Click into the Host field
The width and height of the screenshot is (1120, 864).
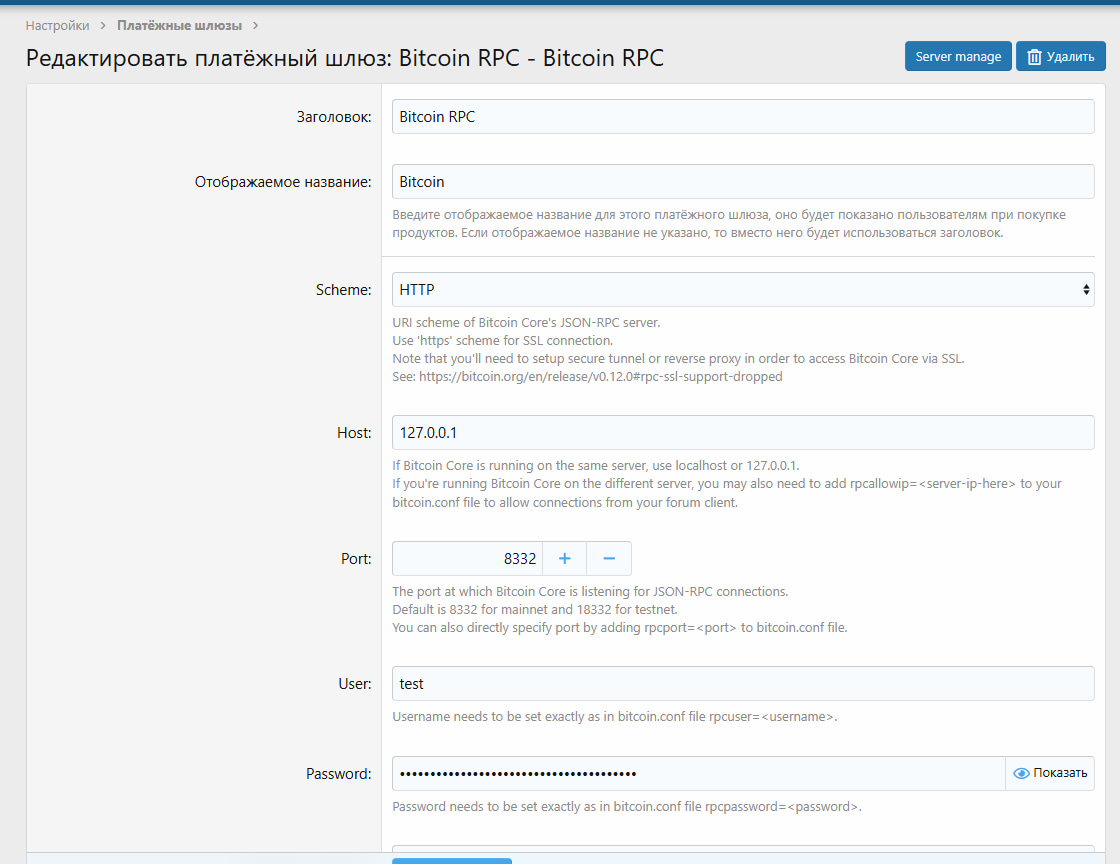point(743,432)
